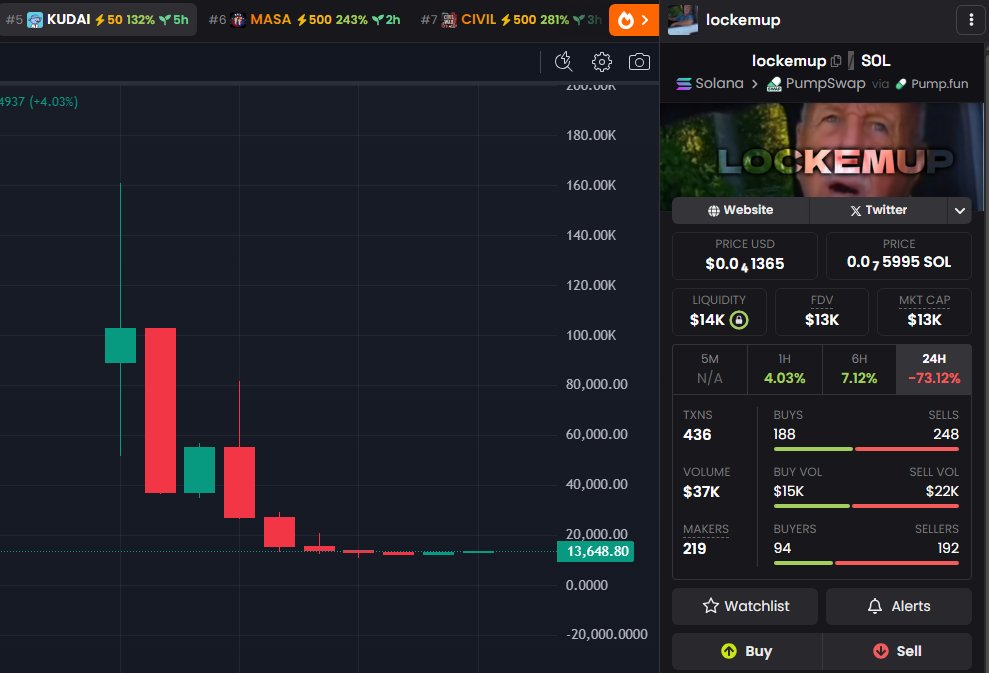Select the 5M timeframe tab

[710, 369]
